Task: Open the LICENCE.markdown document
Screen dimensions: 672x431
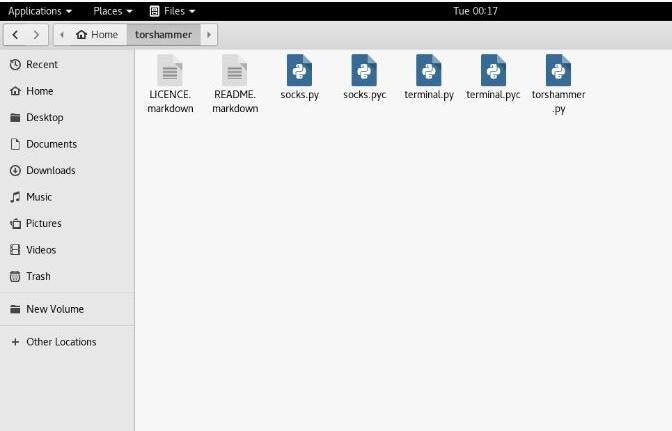Action: coord(170,72)
